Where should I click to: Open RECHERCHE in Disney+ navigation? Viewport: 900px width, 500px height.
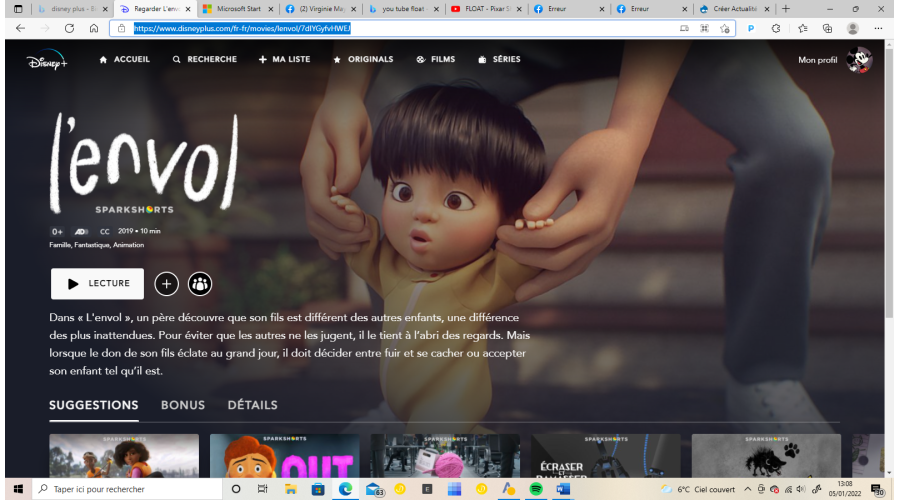click(x=205, y=59)
